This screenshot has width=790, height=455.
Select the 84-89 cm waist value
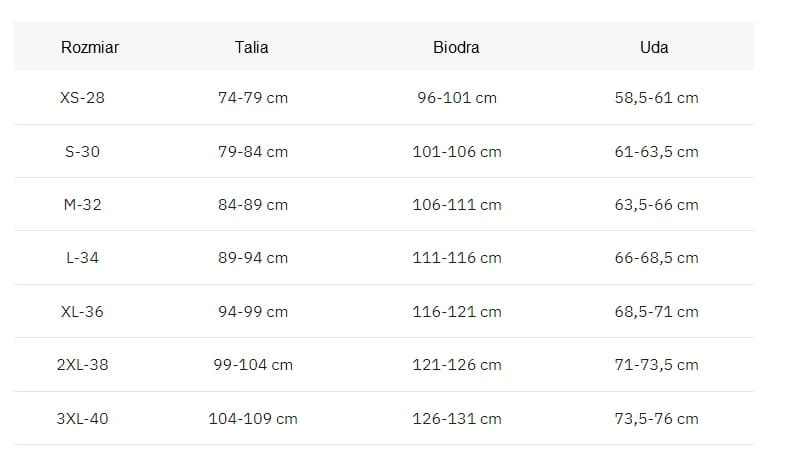[x=253, y=205]
